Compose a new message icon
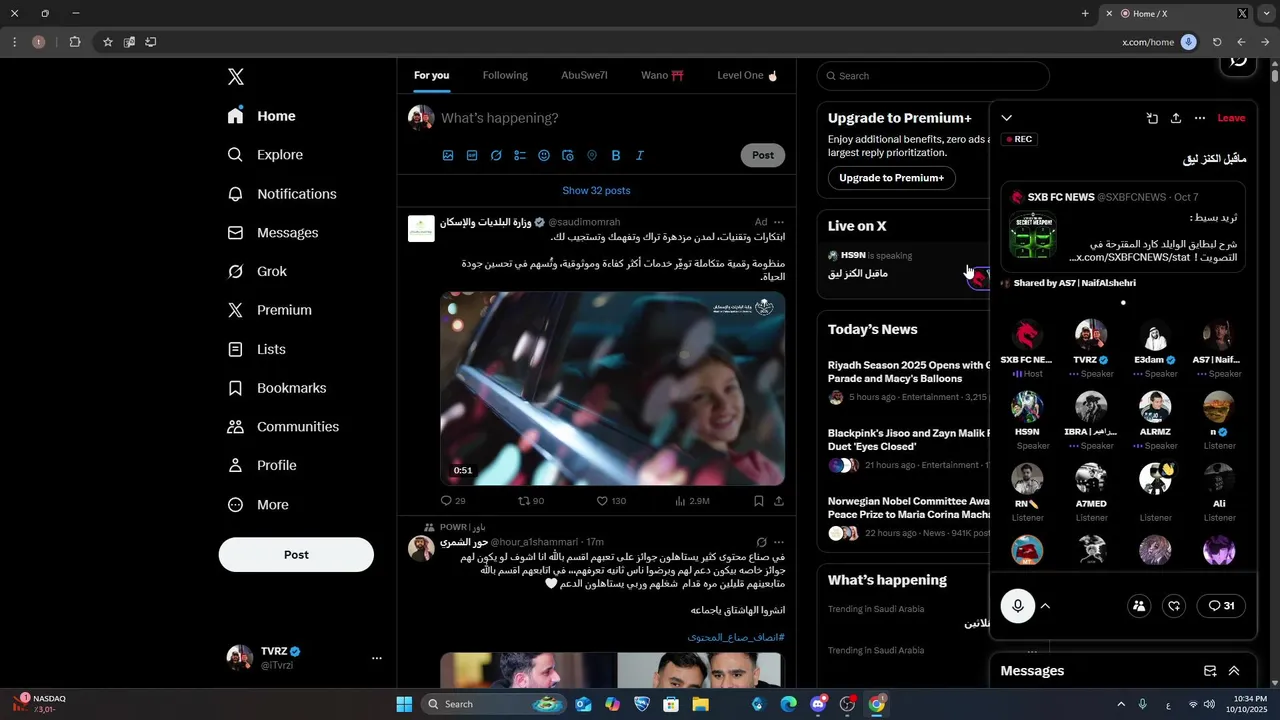This screenshot has height=720, width=1280. [1210, 671]
